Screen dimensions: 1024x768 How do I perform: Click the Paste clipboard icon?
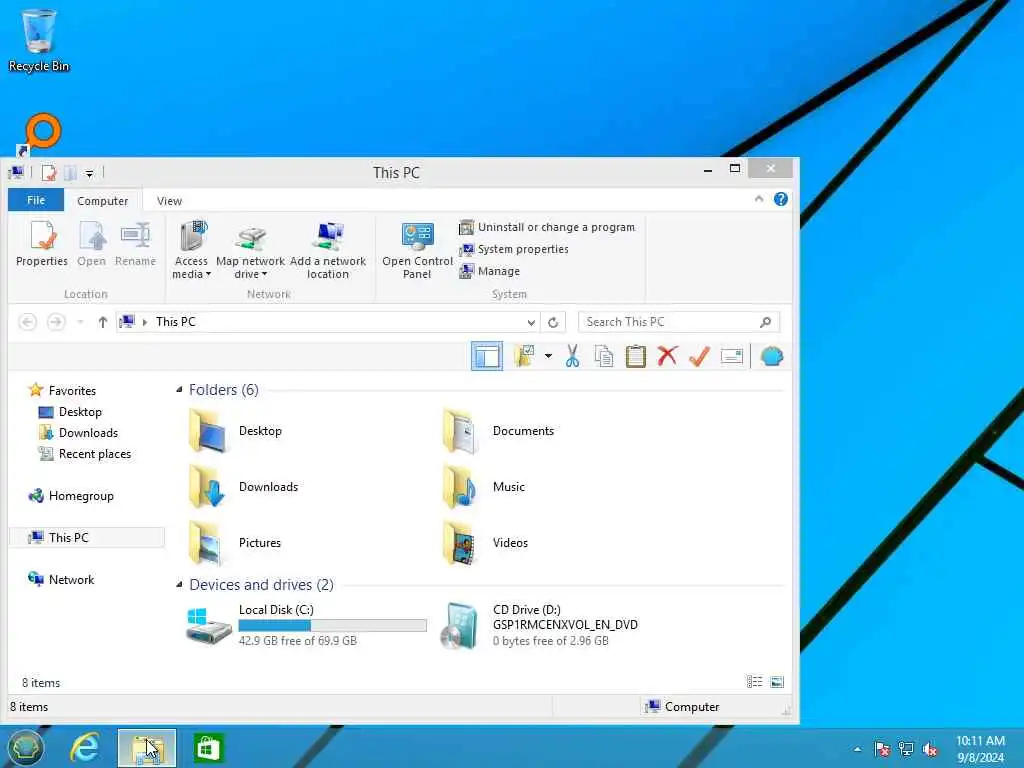pos(635,357)
